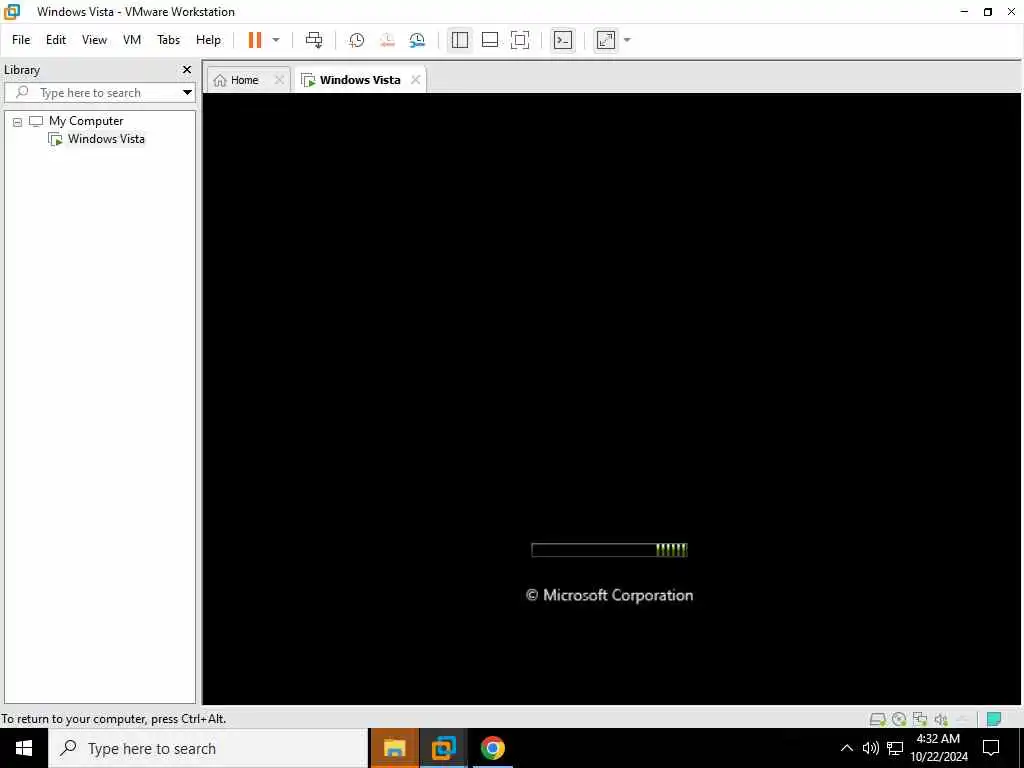Open File Explorer from the taskbar
The height and width of the screenshot is (768, 1024).
point(394,748)
